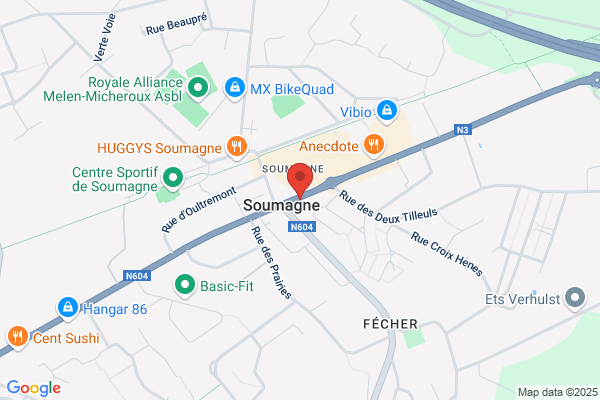Click the Map data ©2025 attribution
600x400 pixels.
pos(558,392)
